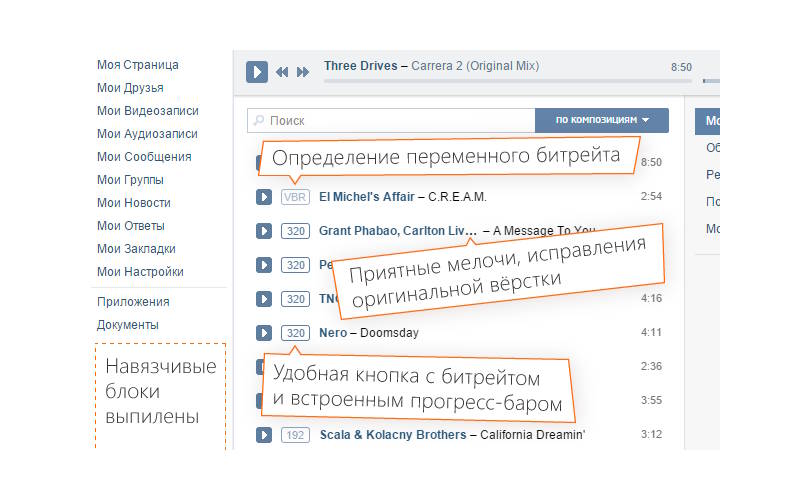Skip to next track in player
The image size is (800, 500).
point(303,72)
